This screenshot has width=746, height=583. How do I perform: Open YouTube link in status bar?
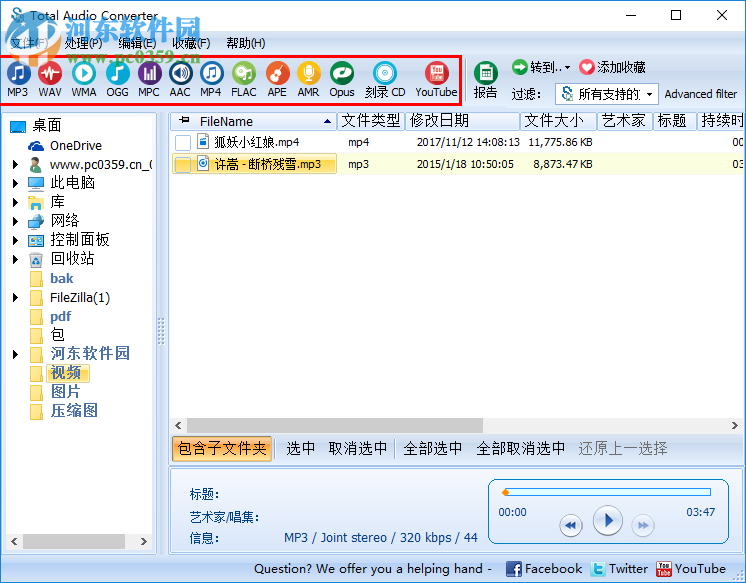pyautogui.click(x=691, y=569)
